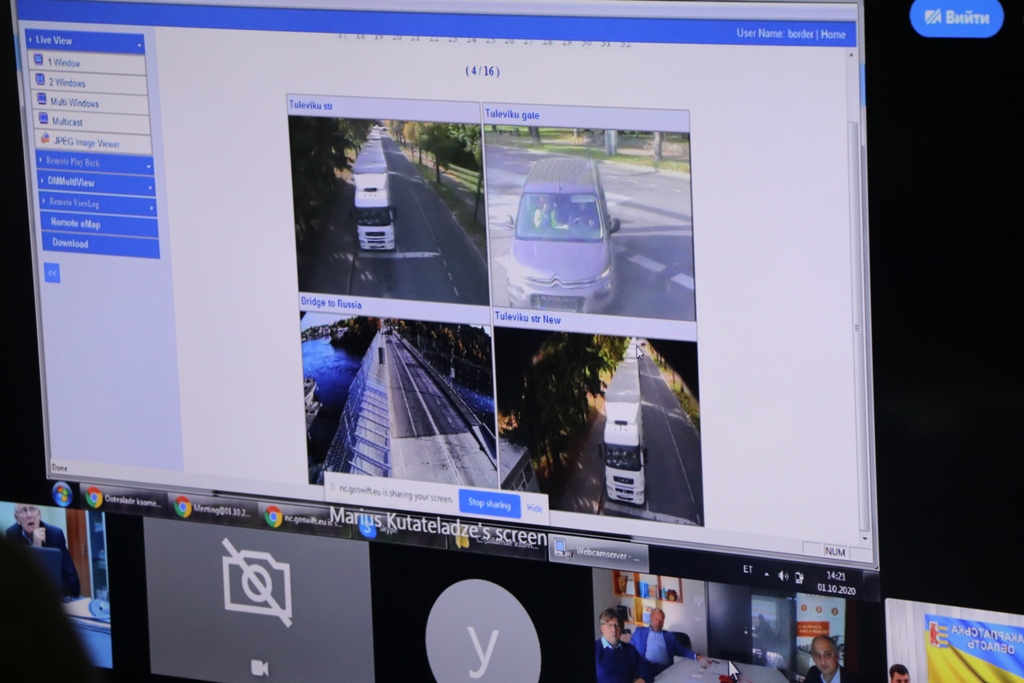Click the Stop sharing button

click(489, 503)
